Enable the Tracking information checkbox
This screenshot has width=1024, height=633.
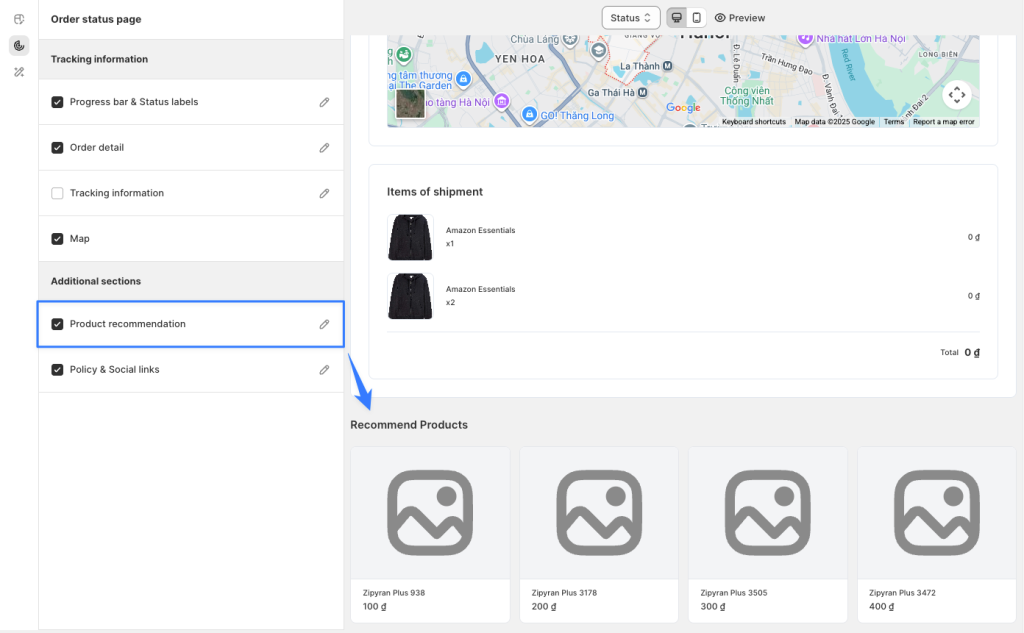click(x=57, y=193)
